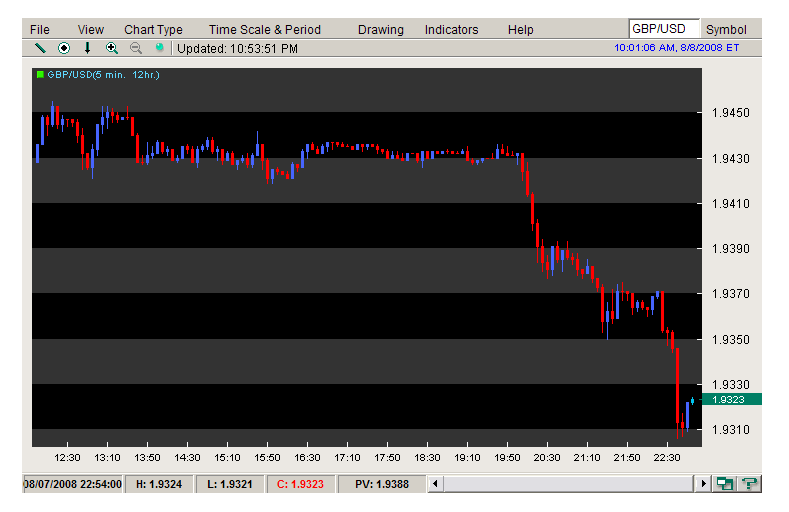Zoom in using the magnifier plus icon
Screen dimensions: 789x512
click(111, 47)
